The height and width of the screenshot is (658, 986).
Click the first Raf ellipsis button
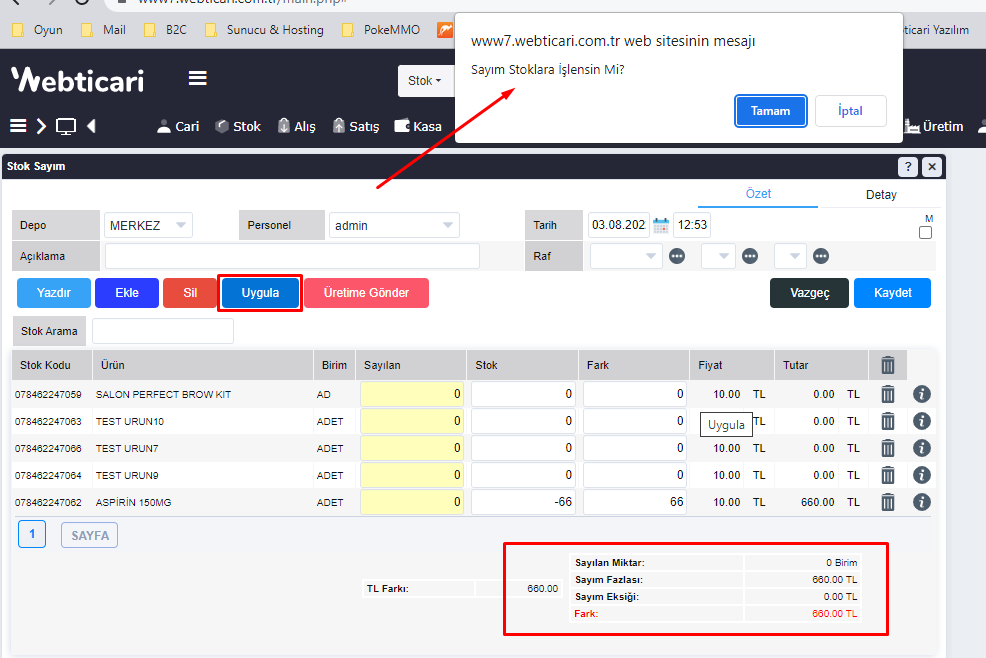pyautogui.click(x=677, y=256)
